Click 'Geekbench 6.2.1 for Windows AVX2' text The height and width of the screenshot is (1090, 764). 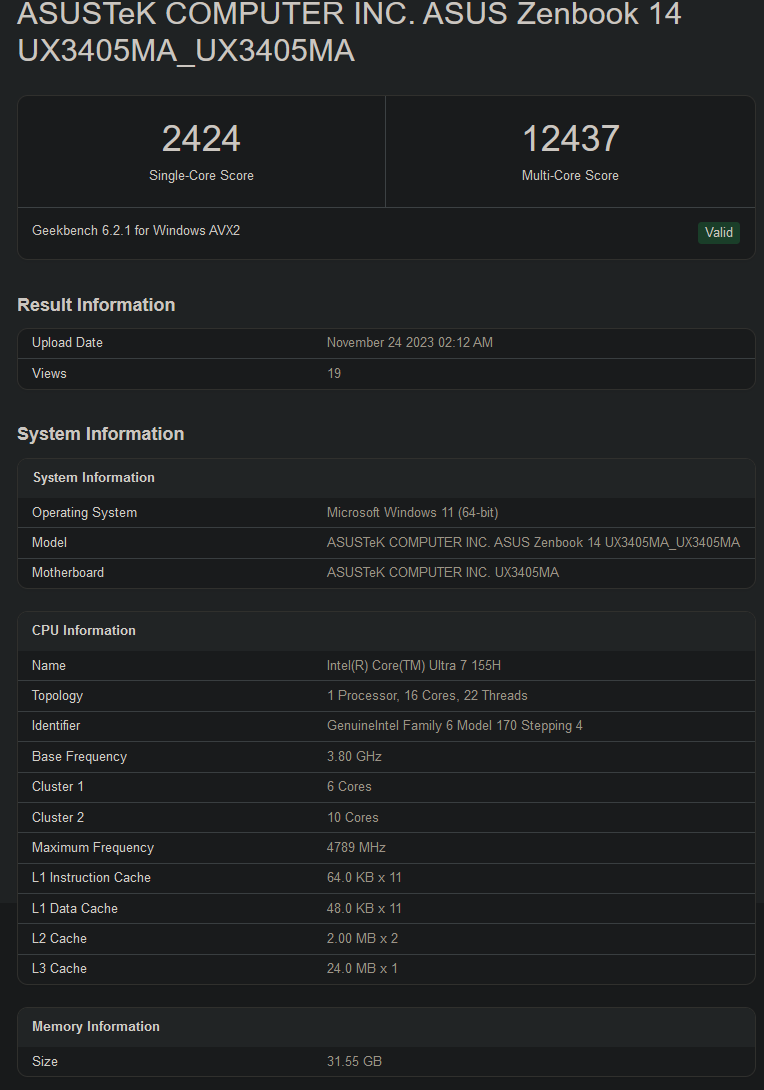[x=136, y=230]
